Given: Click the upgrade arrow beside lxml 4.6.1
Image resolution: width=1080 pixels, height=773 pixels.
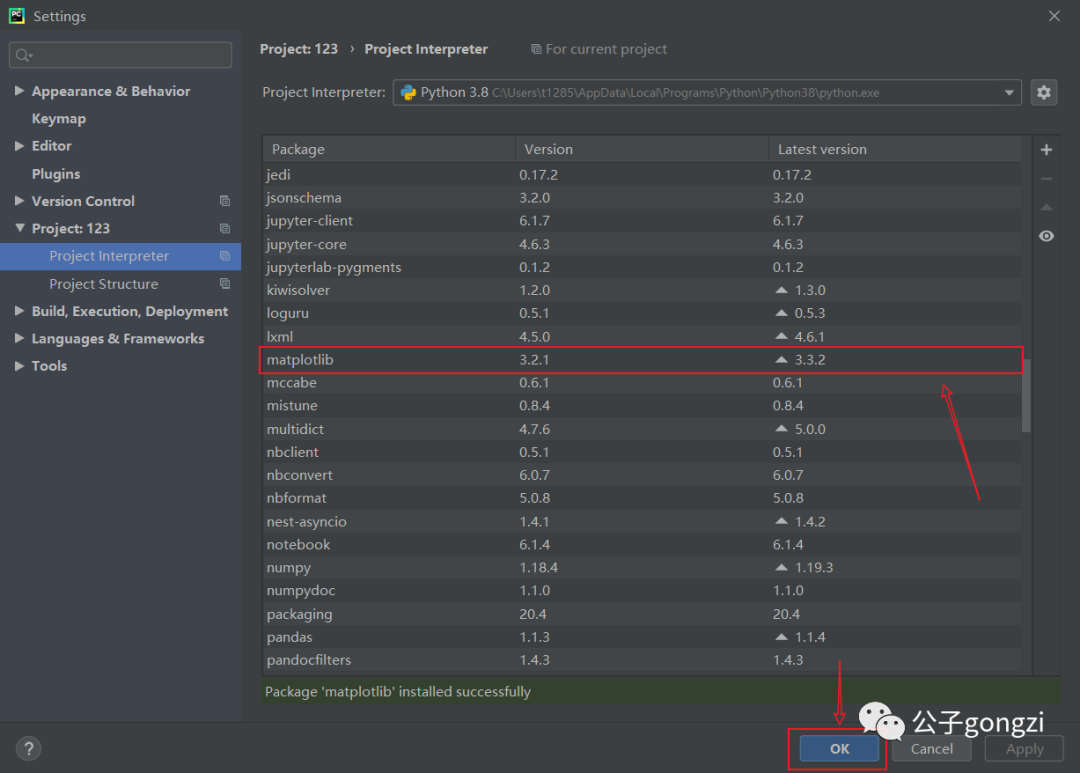Looking at the screenshot, I should 781,336.
